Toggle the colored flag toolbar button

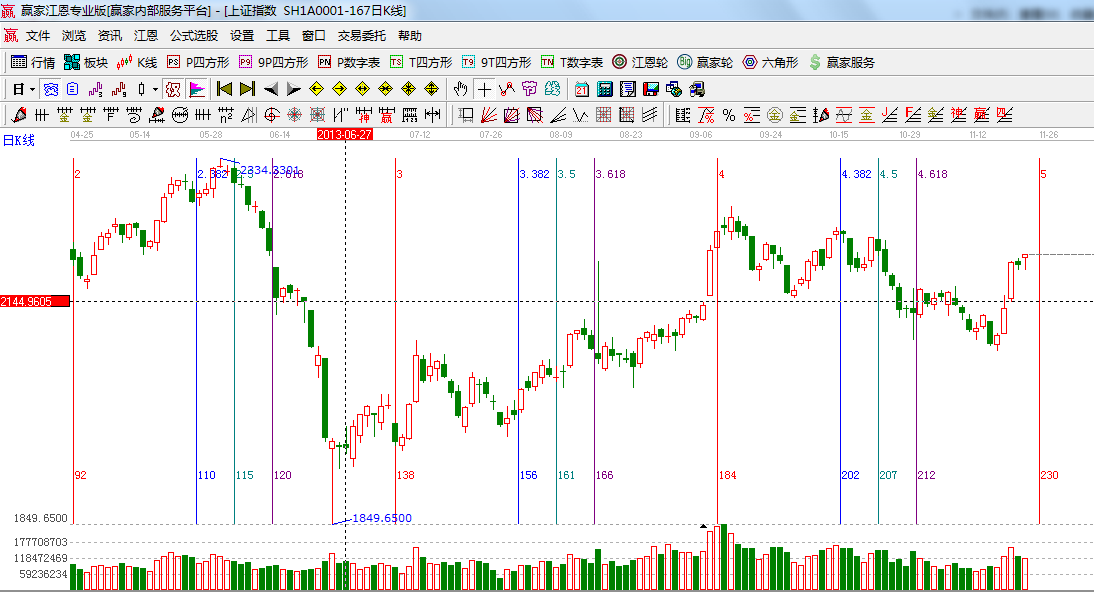pyautogui.click(x=196, y=89)
